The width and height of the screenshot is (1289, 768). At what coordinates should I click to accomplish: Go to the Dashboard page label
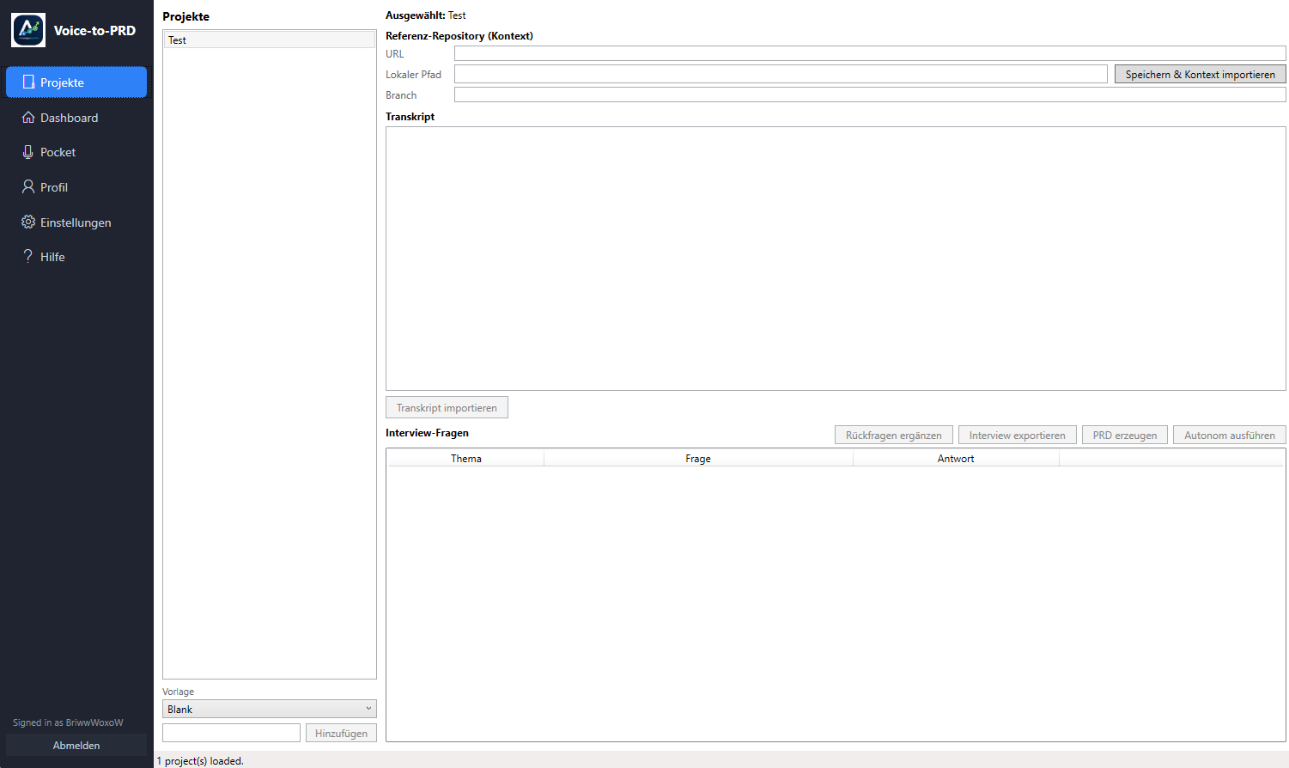tap(69, 118)
